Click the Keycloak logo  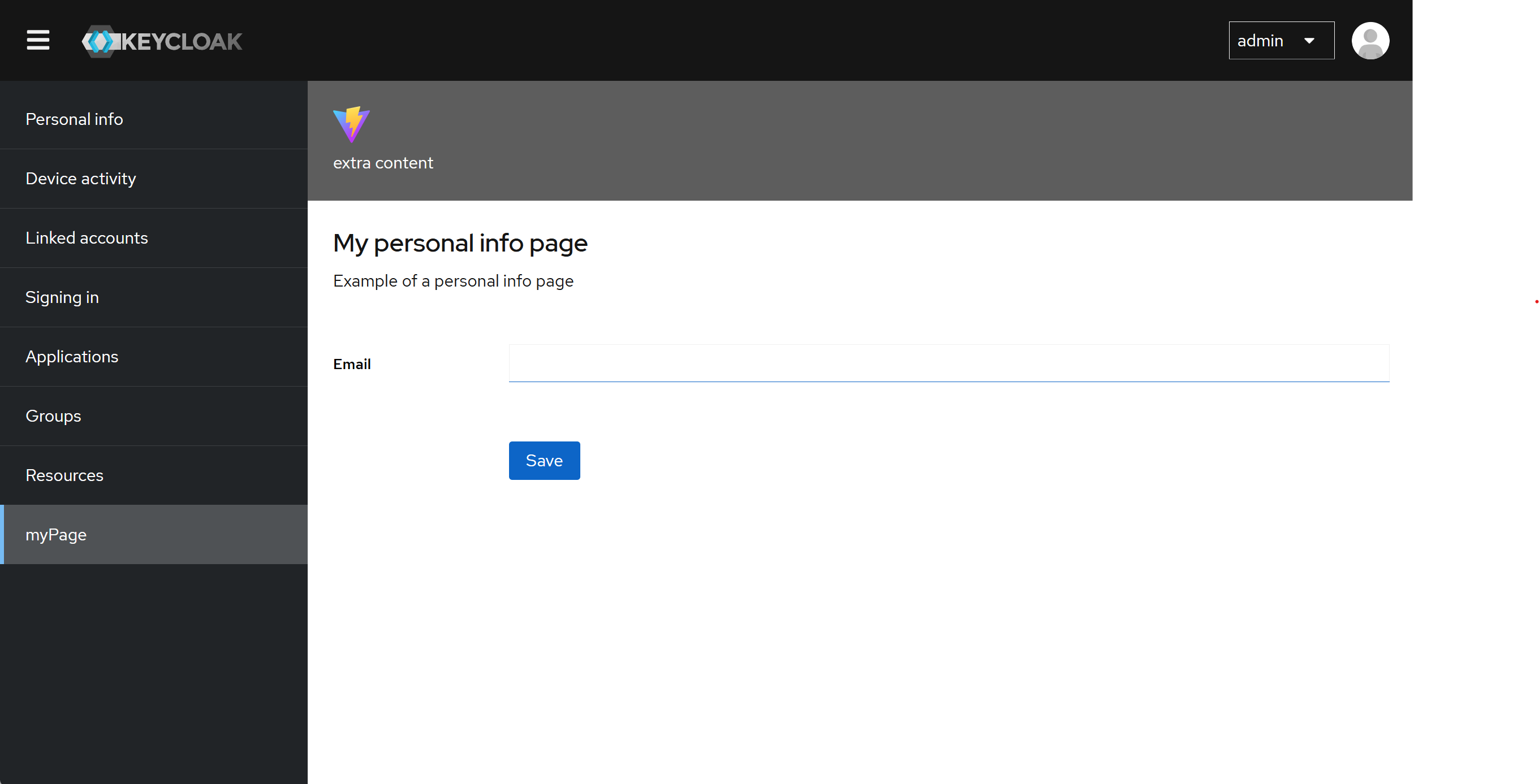pyautogui.click(x=162, y=41)
